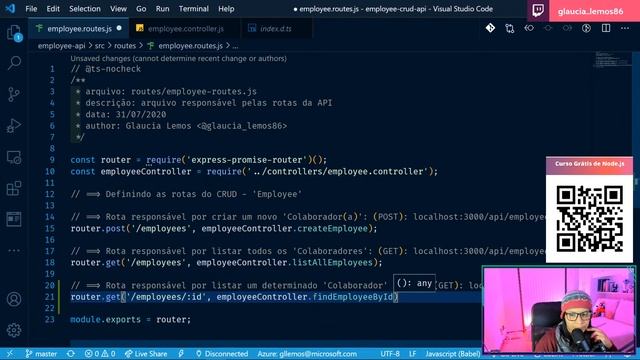The image size is (640, 360).
Task: Open the Help menu
Action: 226,9
